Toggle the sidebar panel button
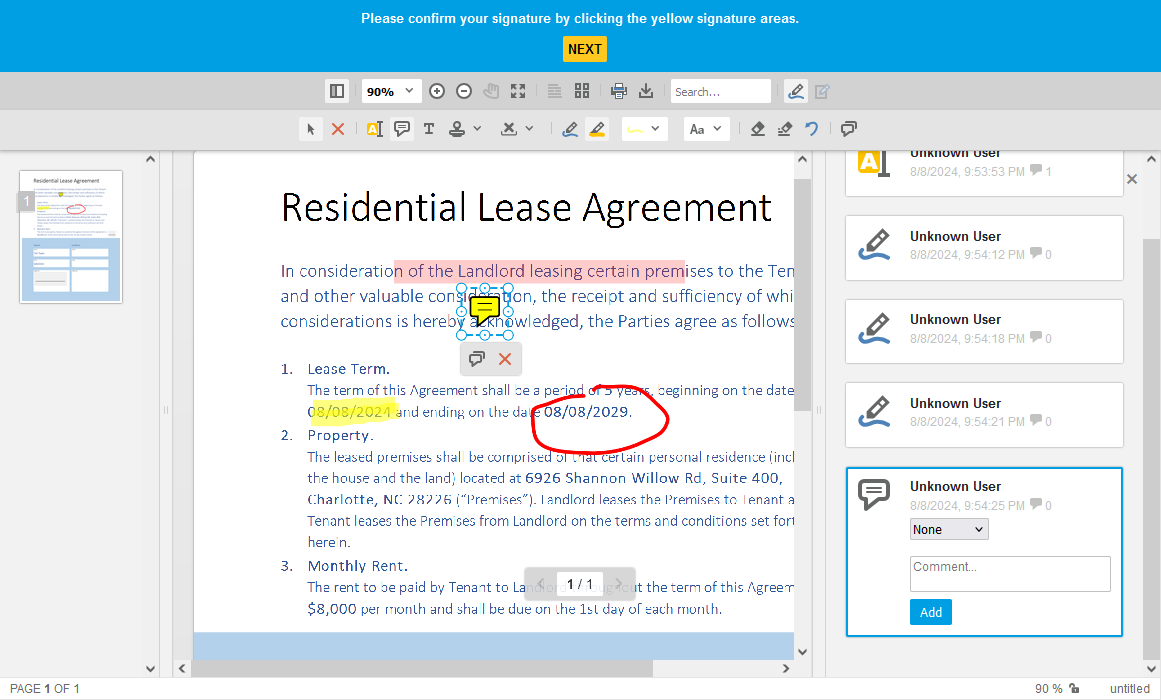Screen dimensions: 1161x700 coord(337,91)
